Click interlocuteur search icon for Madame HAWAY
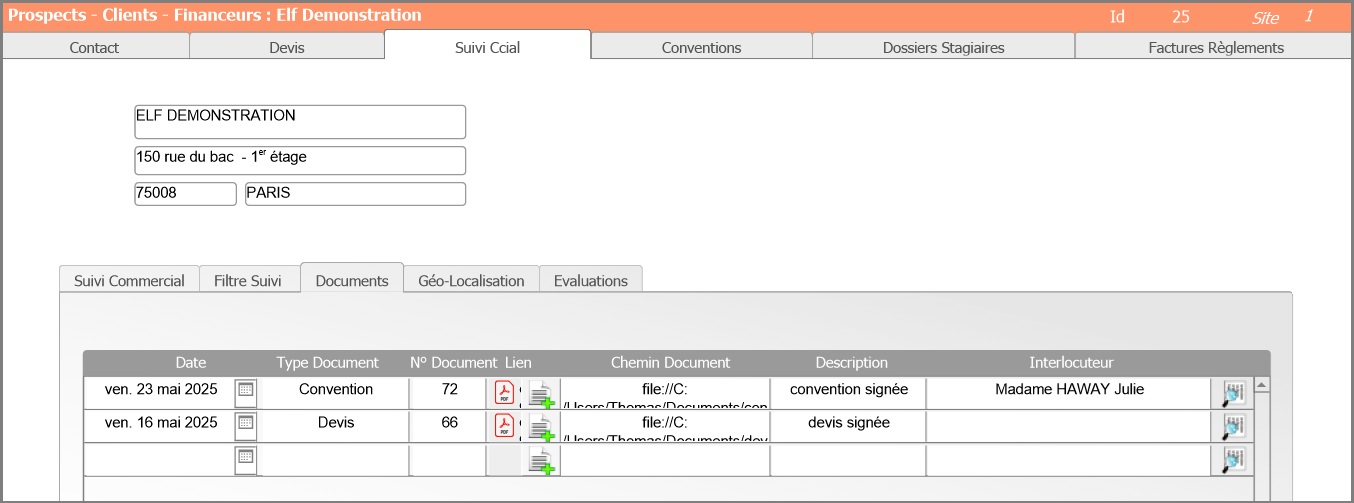The height and width of the screenshot is (503, 1354). [x=1234, y=394]
